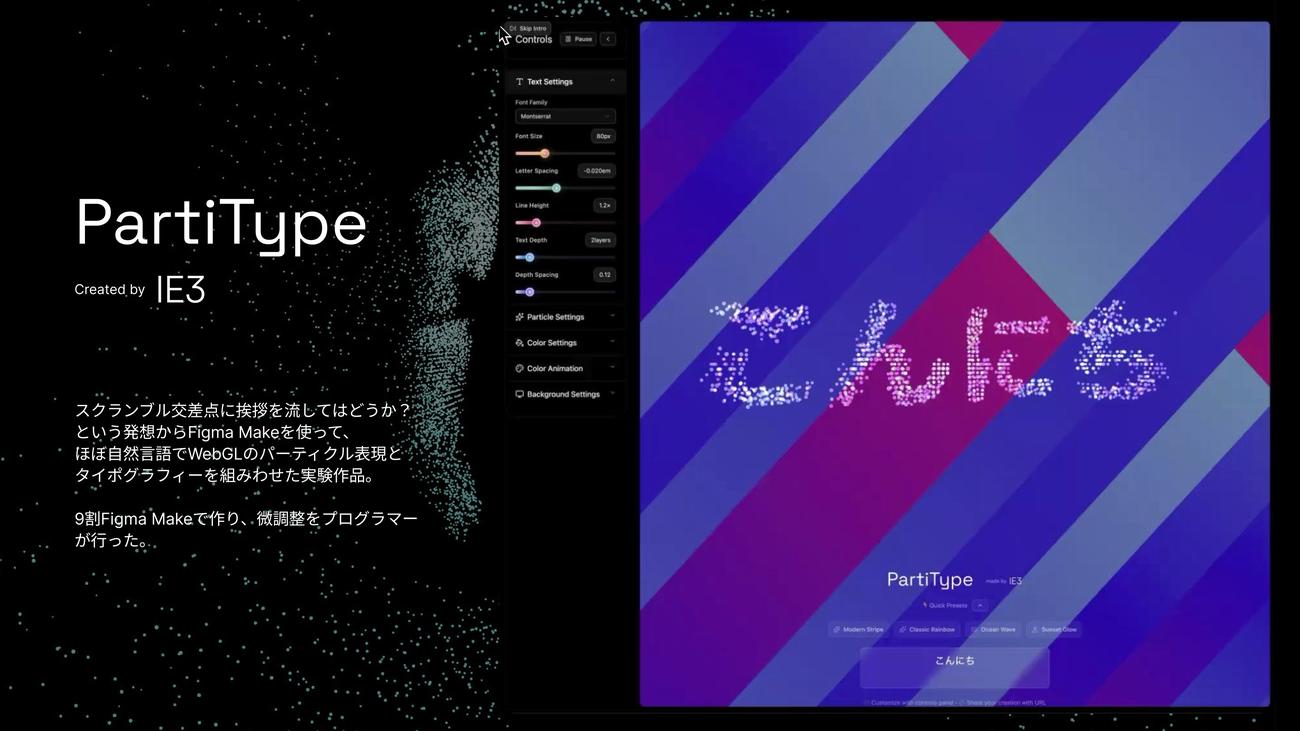
Task: Click the Line Height slider handle
Action: [x=536, y=223]
